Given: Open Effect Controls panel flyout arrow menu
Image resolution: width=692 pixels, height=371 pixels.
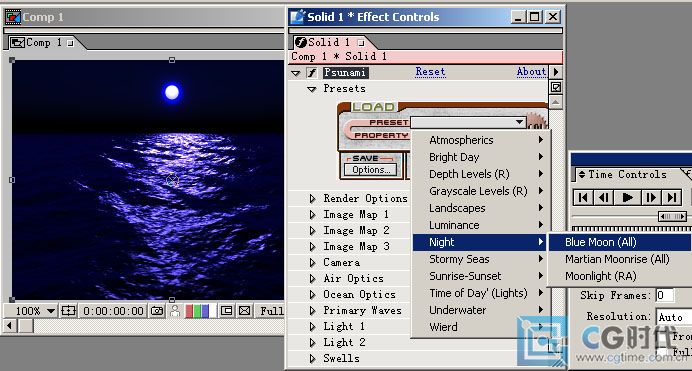Looking at the screenshot, I should [x=556, y=72].
